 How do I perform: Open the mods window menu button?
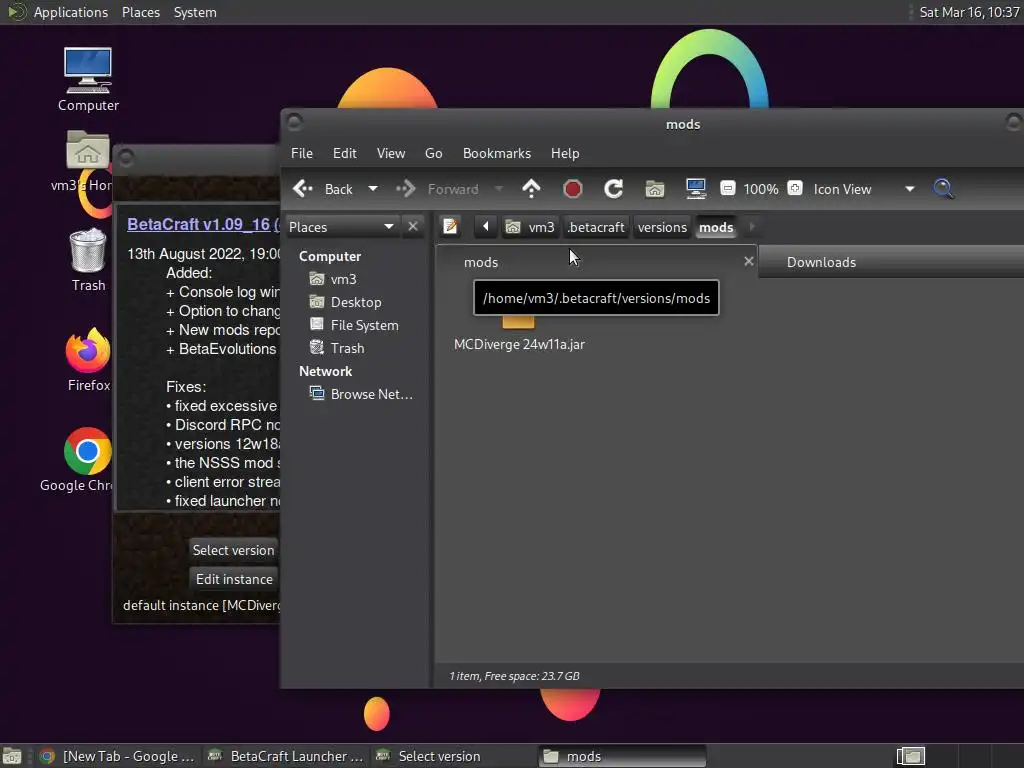[295, 122]
